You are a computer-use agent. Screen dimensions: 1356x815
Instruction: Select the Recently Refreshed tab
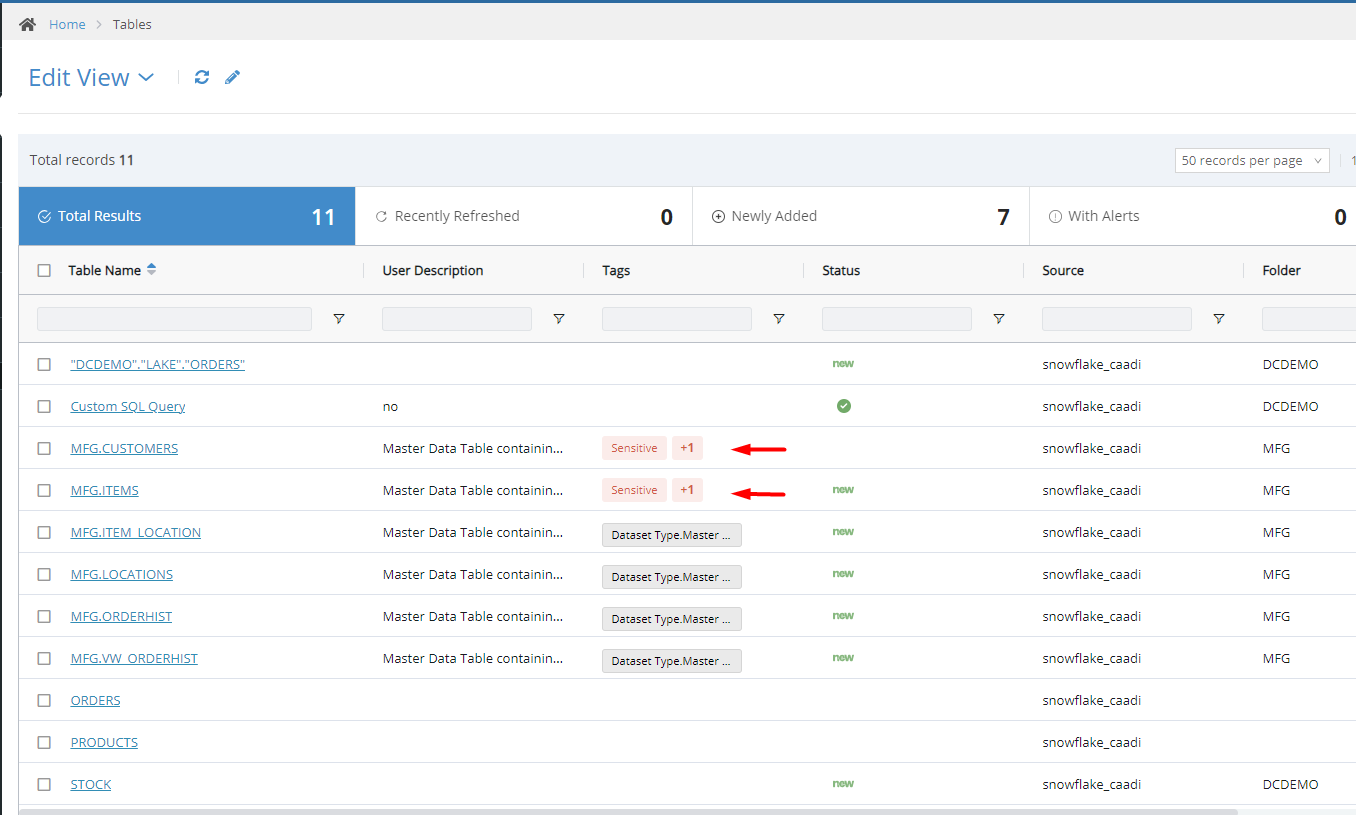click(524, 216)
